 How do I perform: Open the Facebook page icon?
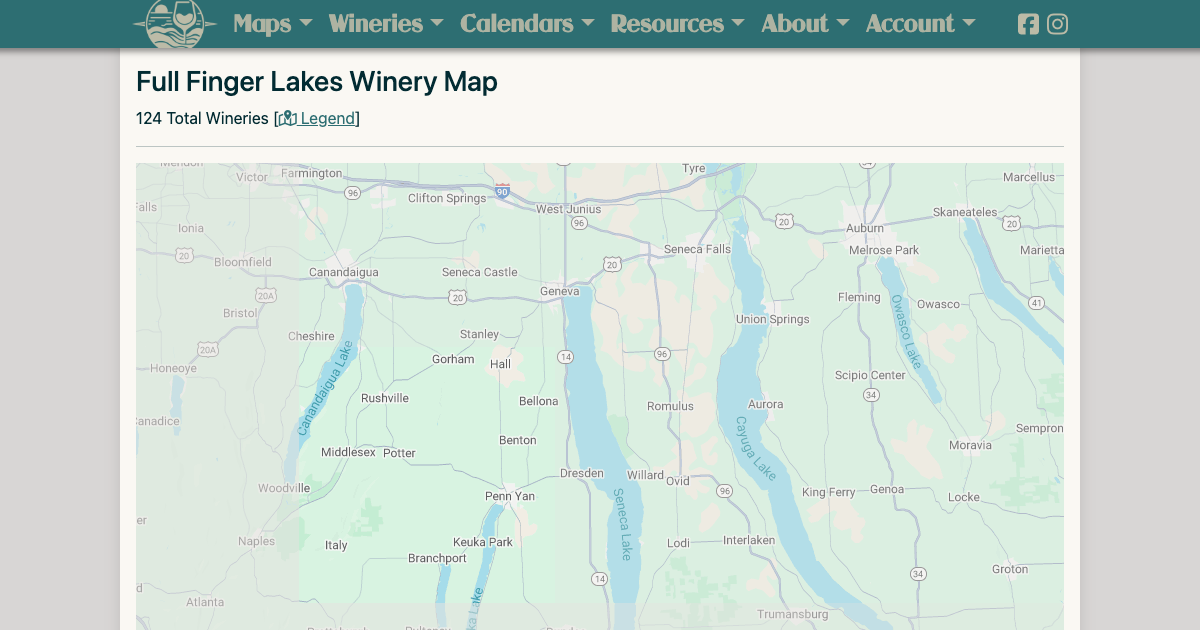(1028, 23)
